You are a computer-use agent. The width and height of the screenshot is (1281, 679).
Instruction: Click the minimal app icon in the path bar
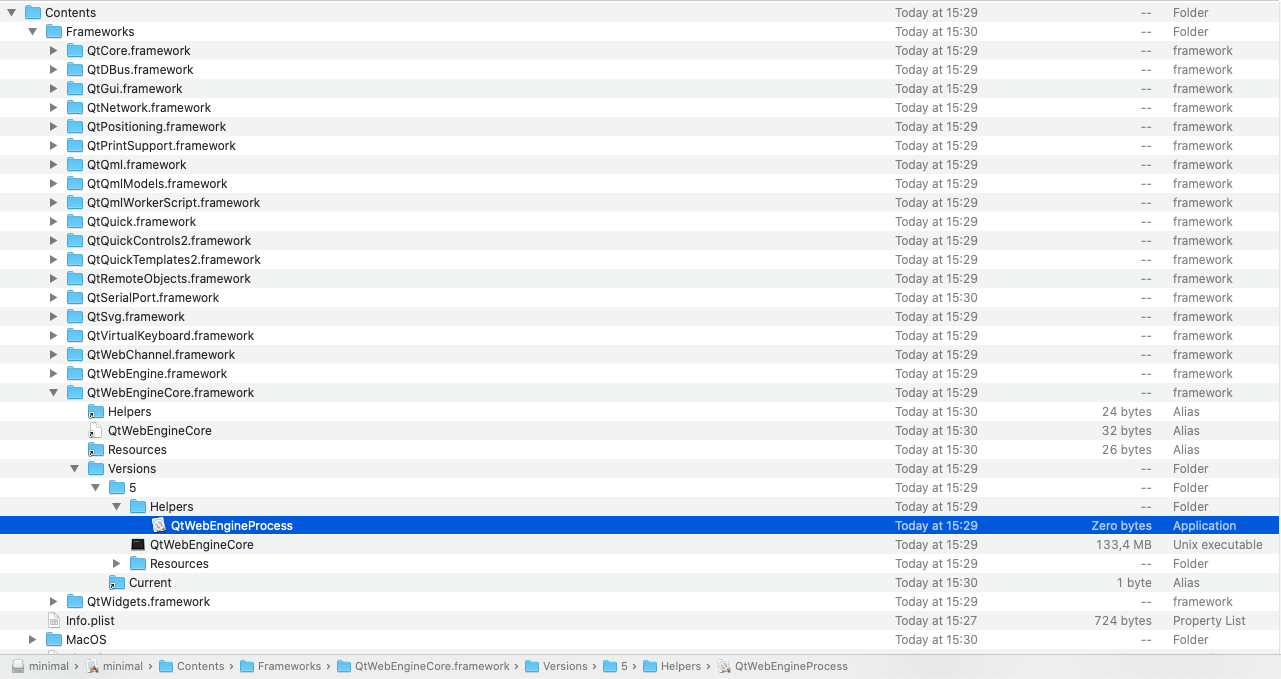tap(93, 666)
